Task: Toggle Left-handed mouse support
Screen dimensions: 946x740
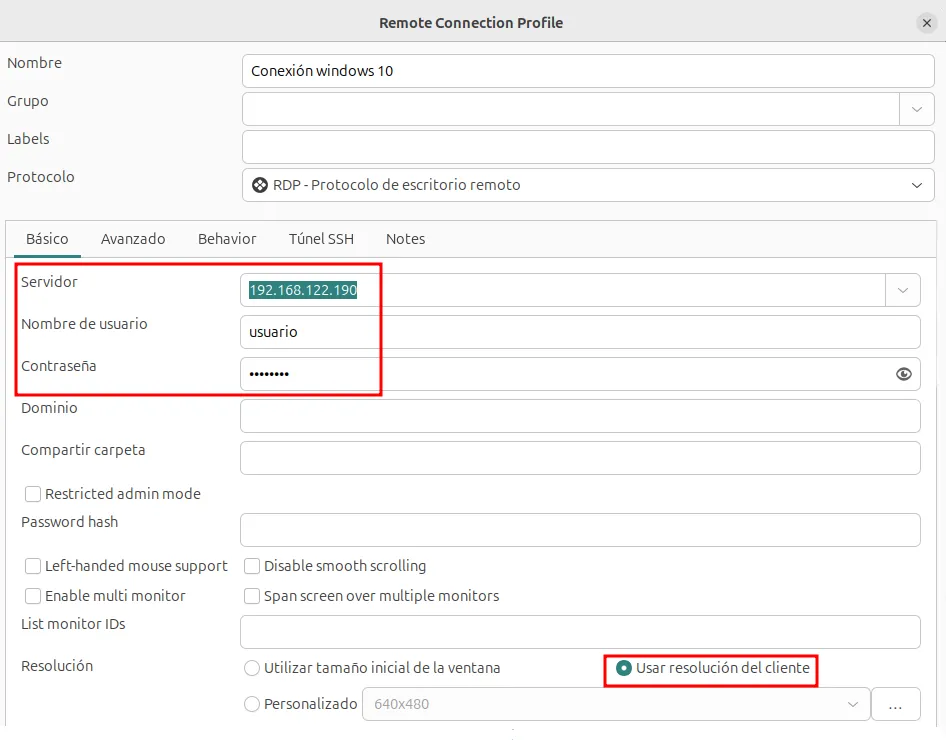Action: point(33,566)
